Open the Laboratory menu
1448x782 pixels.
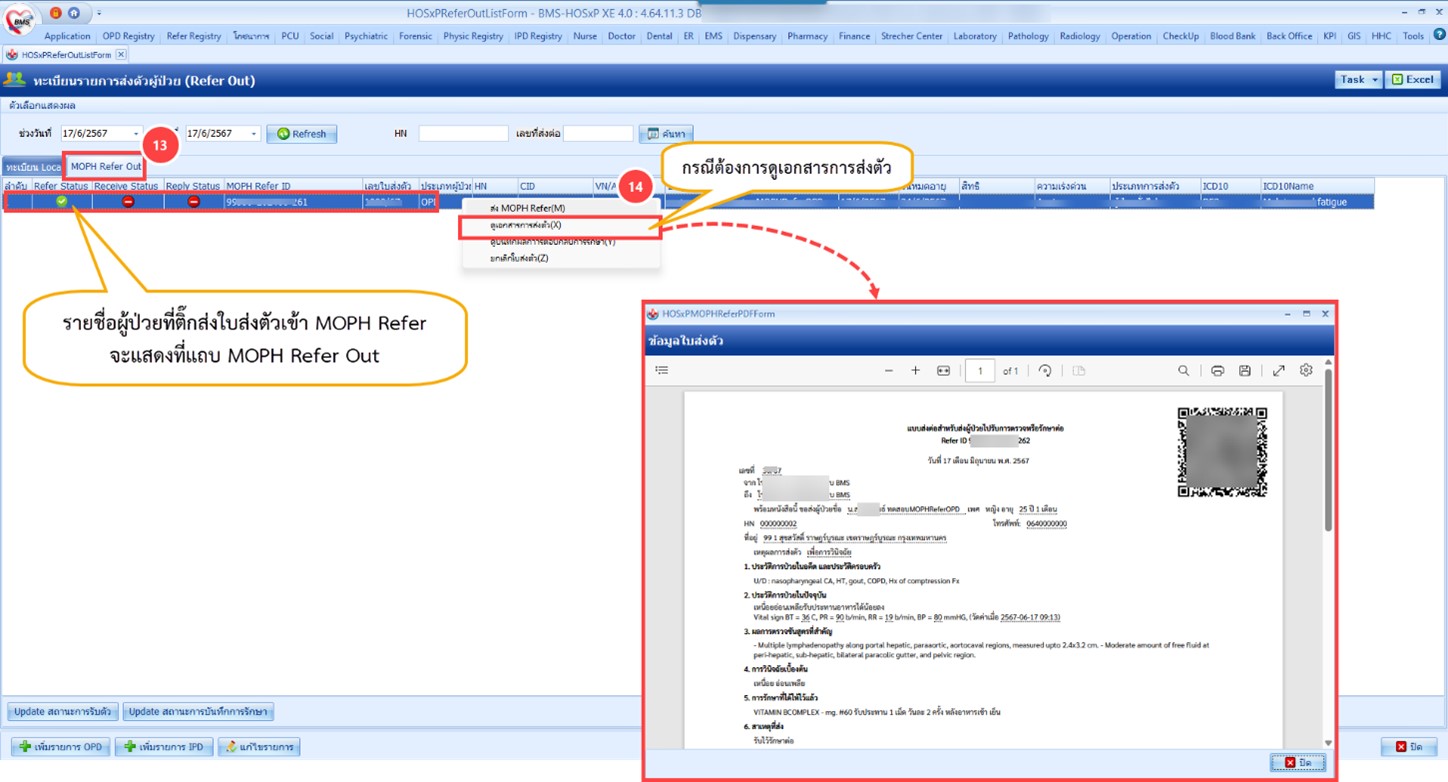974,36
